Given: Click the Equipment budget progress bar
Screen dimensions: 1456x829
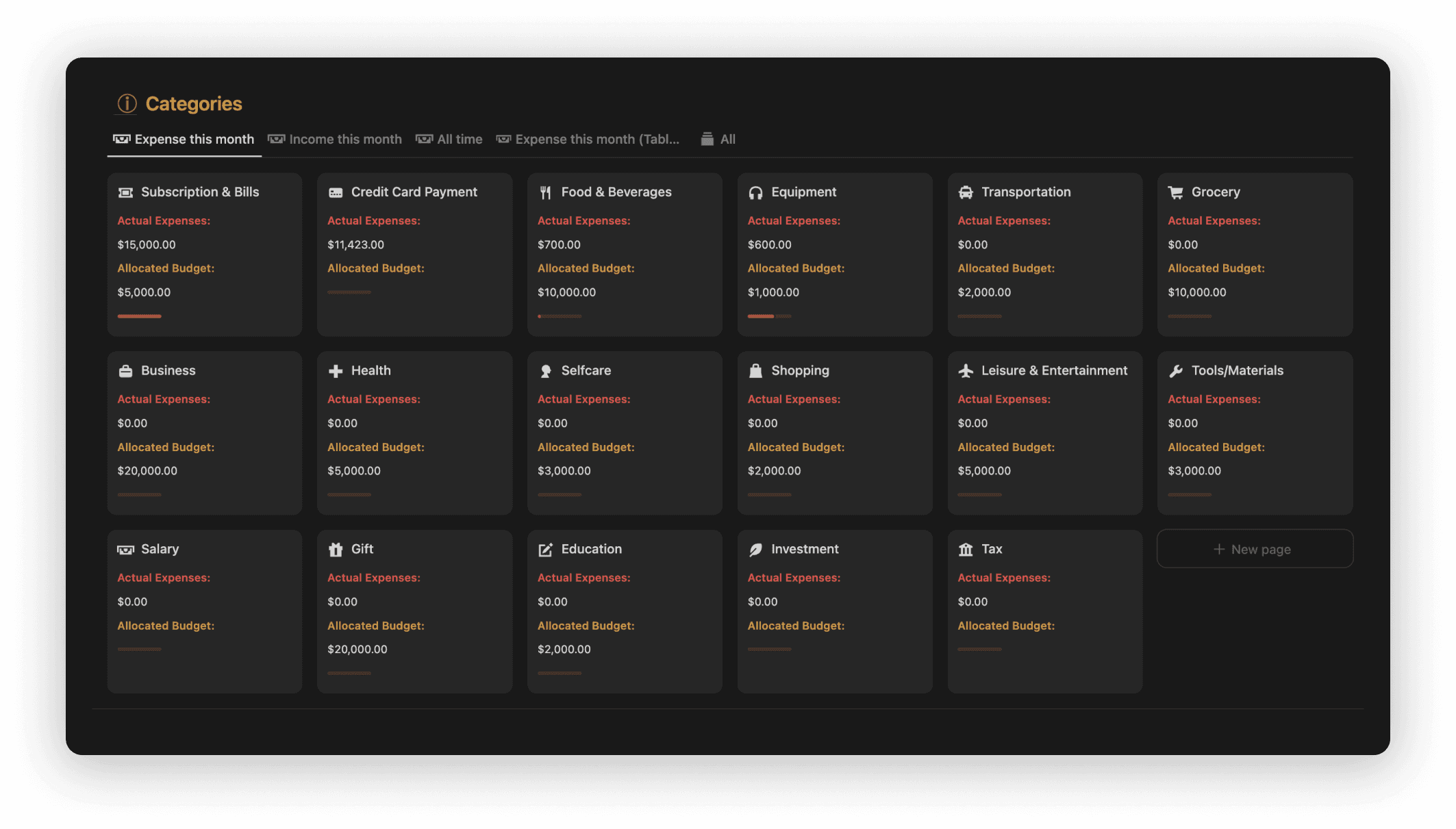Looking at the screenshot, I should click(769, 316).
